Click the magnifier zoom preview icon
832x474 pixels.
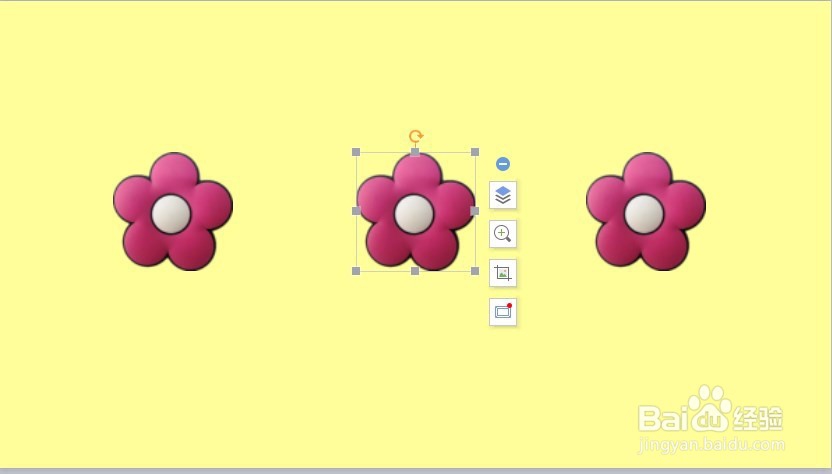[503, 234]
